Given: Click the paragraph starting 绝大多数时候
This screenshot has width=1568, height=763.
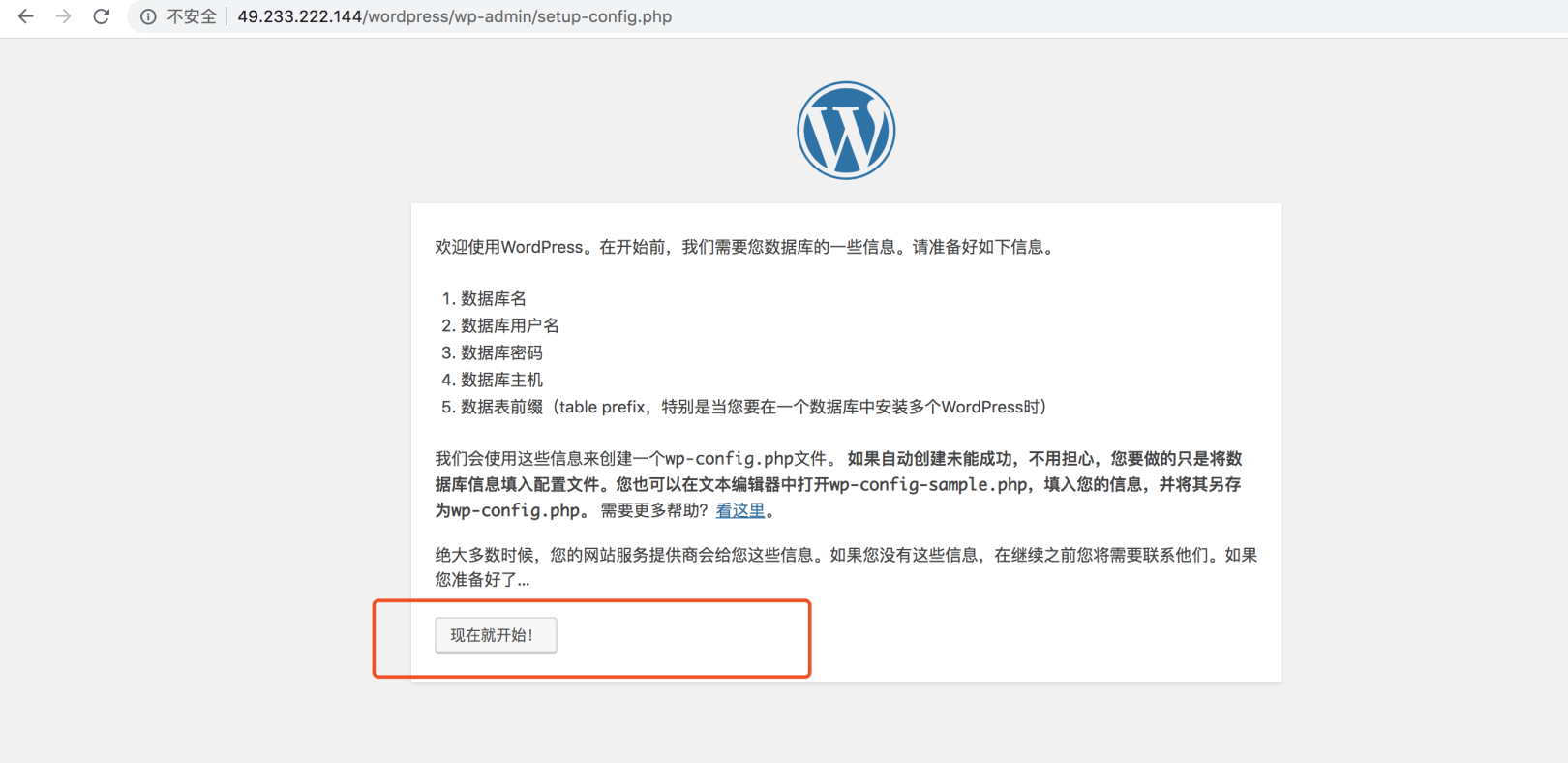Looking at the screenshot, I should click(x=846, y=567).
